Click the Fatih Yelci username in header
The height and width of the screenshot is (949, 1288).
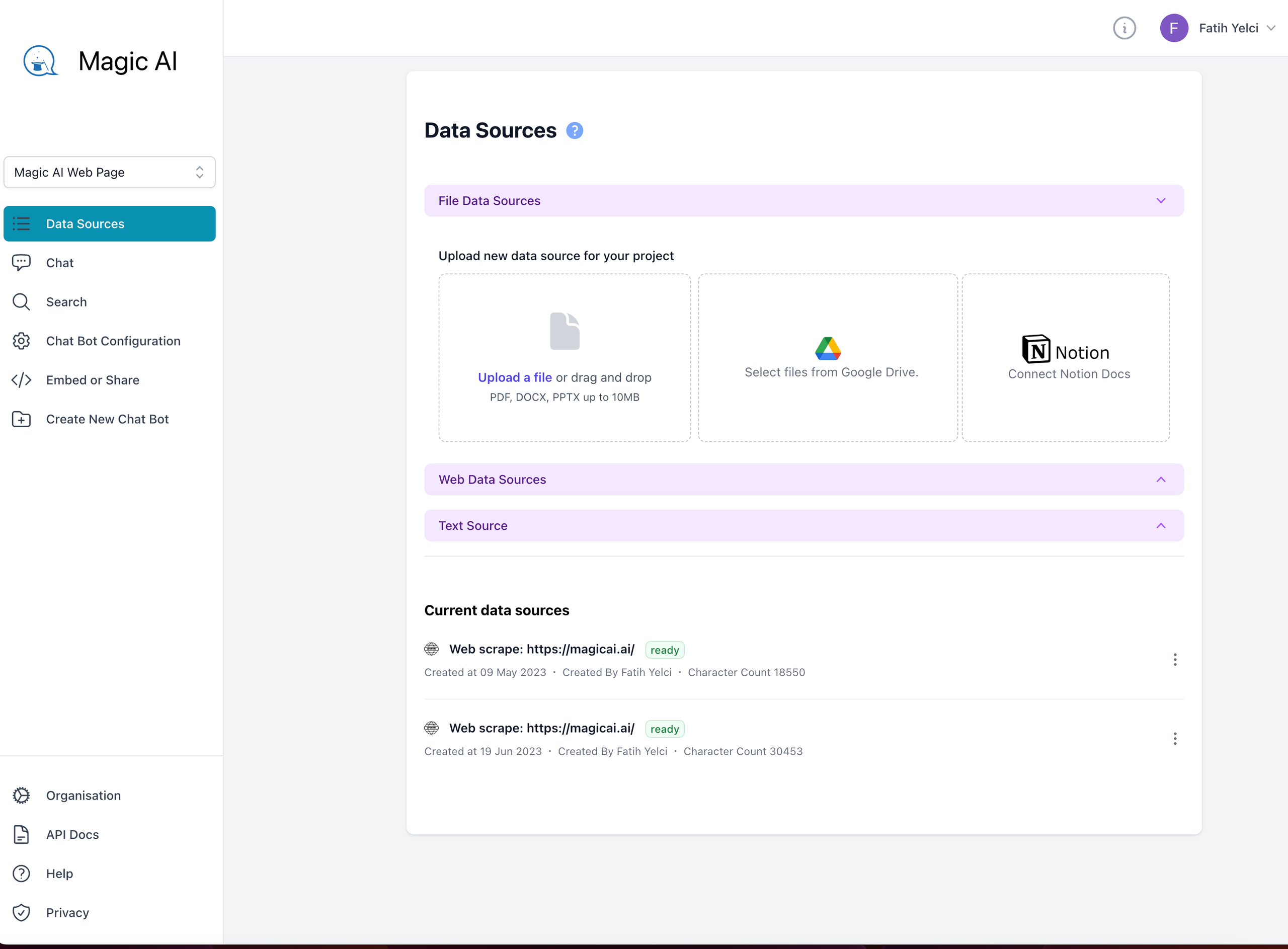[1228, 28]
